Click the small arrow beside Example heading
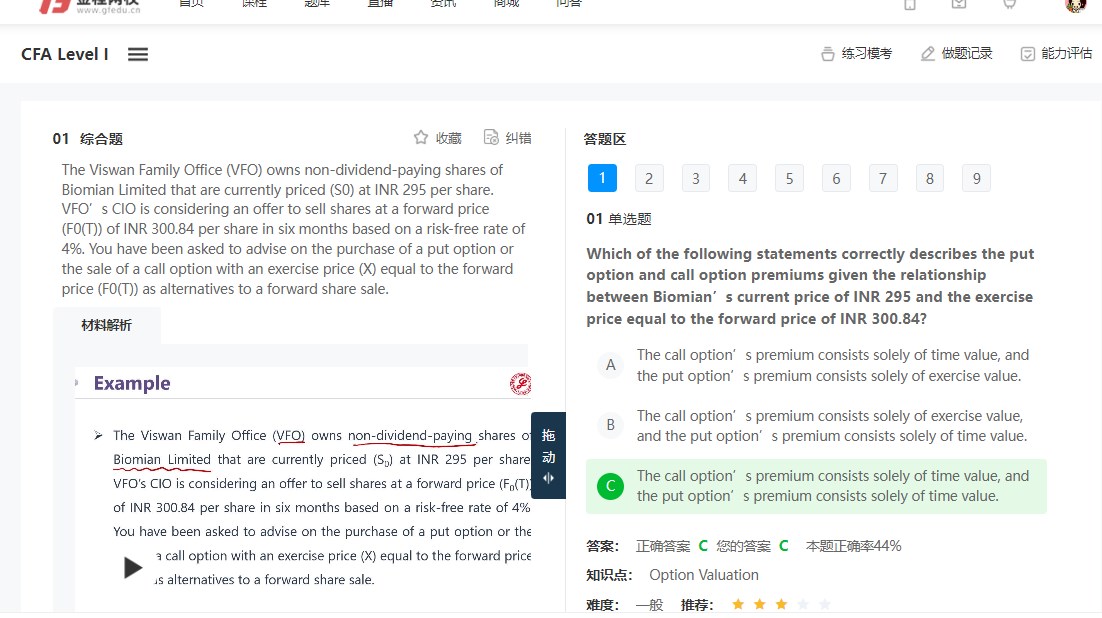1102x618 pixels. pos(77,383)
